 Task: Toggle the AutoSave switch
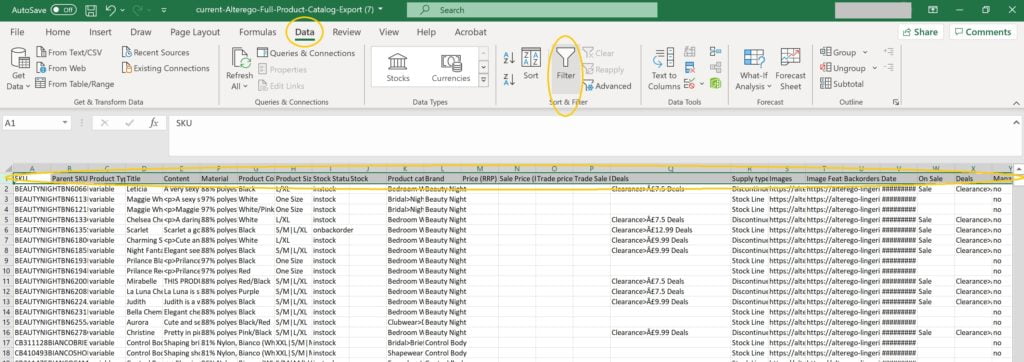point(63,10)
